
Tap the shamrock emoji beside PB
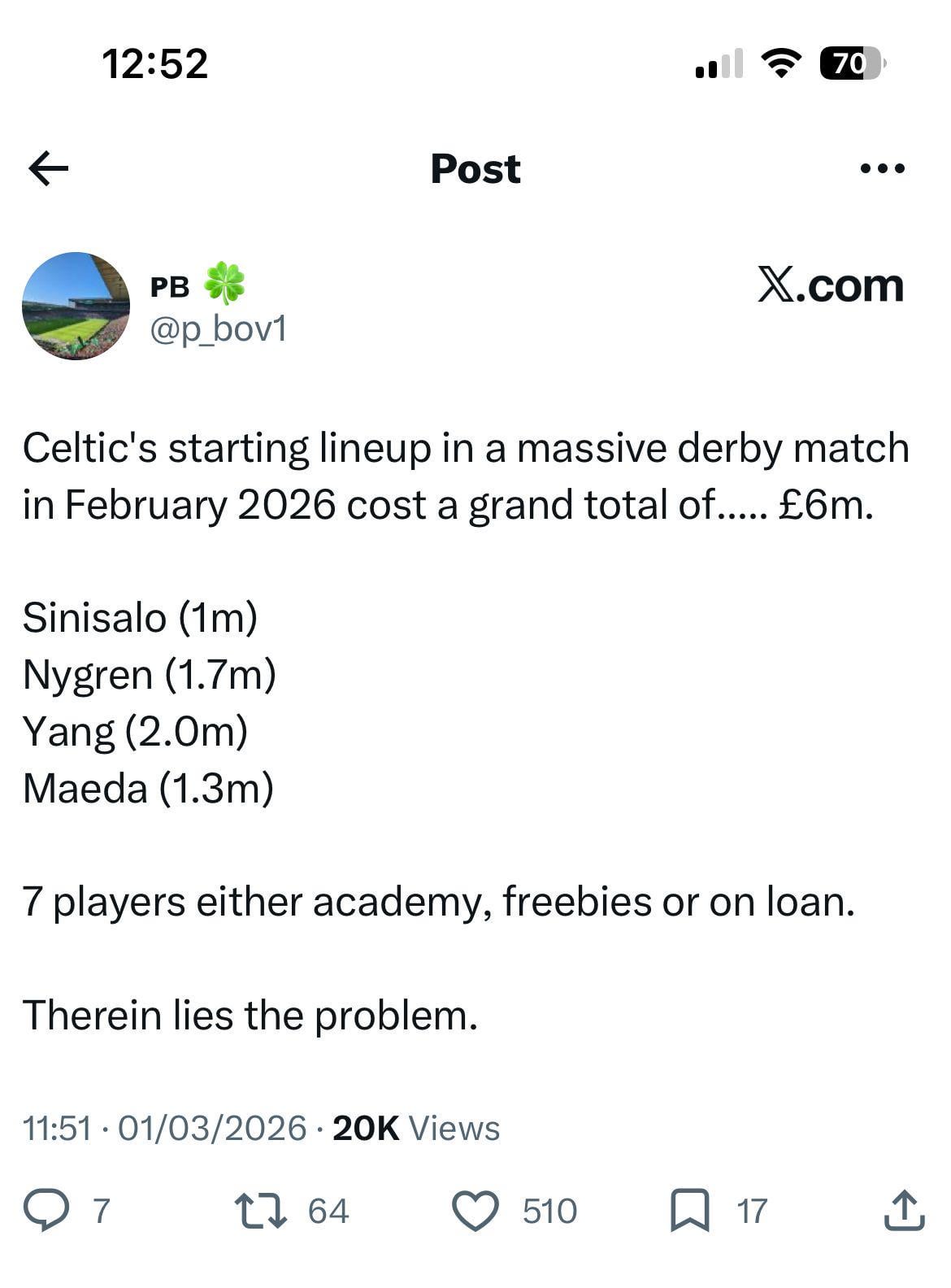coord(224,284)
